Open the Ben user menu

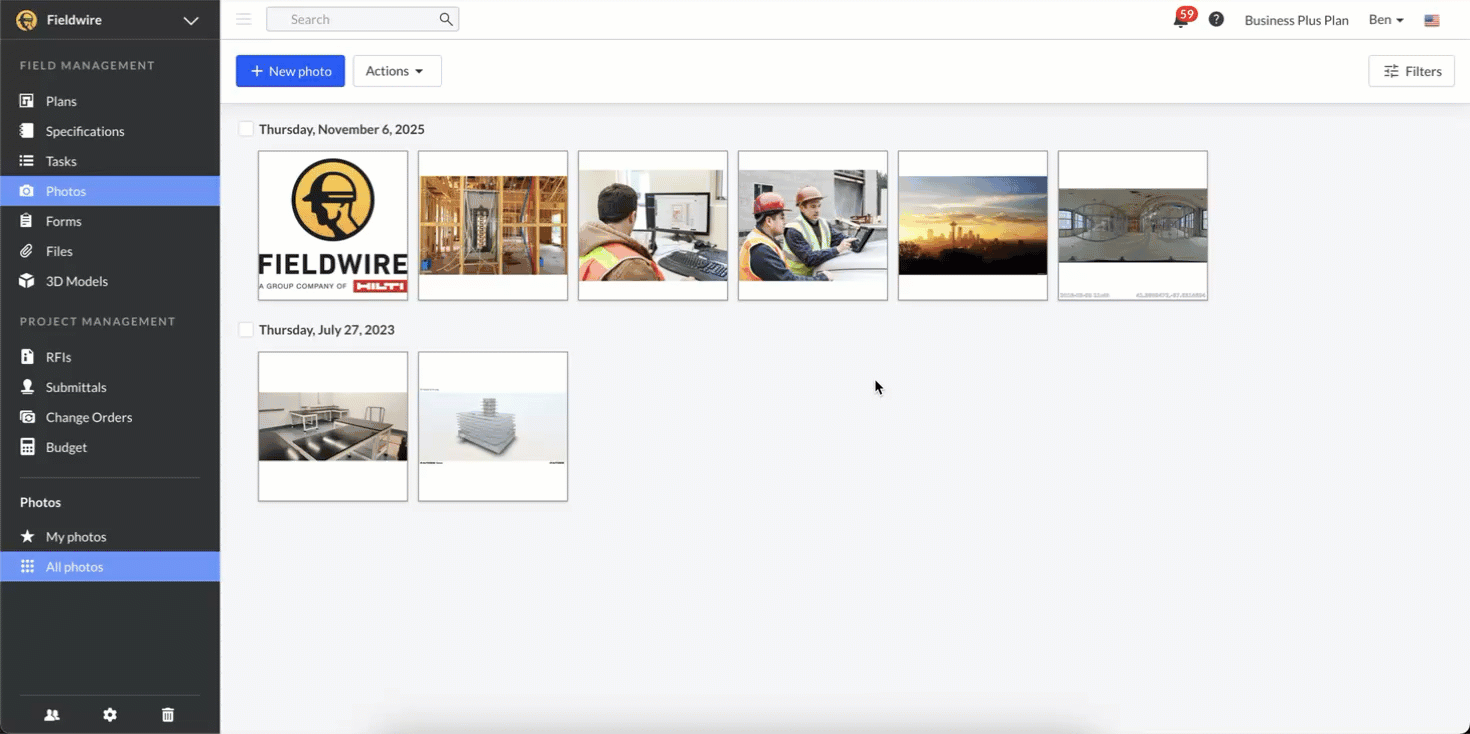(1386, 20)
